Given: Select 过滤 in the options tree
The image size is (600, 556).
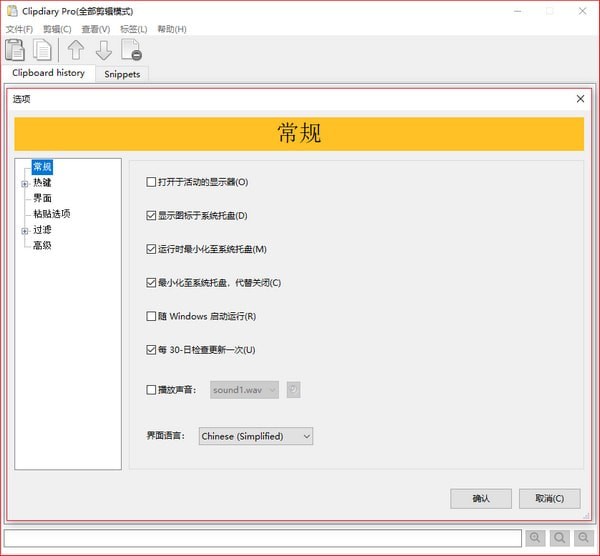Looking at the screenshot, I should tap(42, 230).
